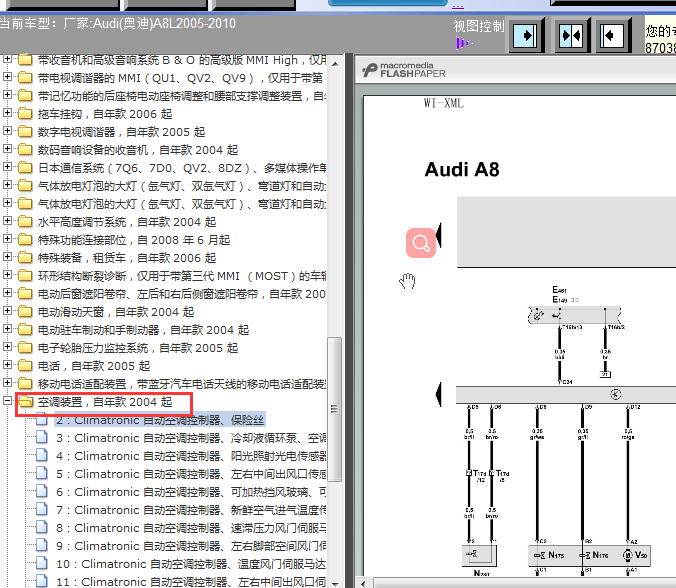
Task: Click the Macromedia FlashPaper logo
Action: pyautogui.click(x=404, y=70)
